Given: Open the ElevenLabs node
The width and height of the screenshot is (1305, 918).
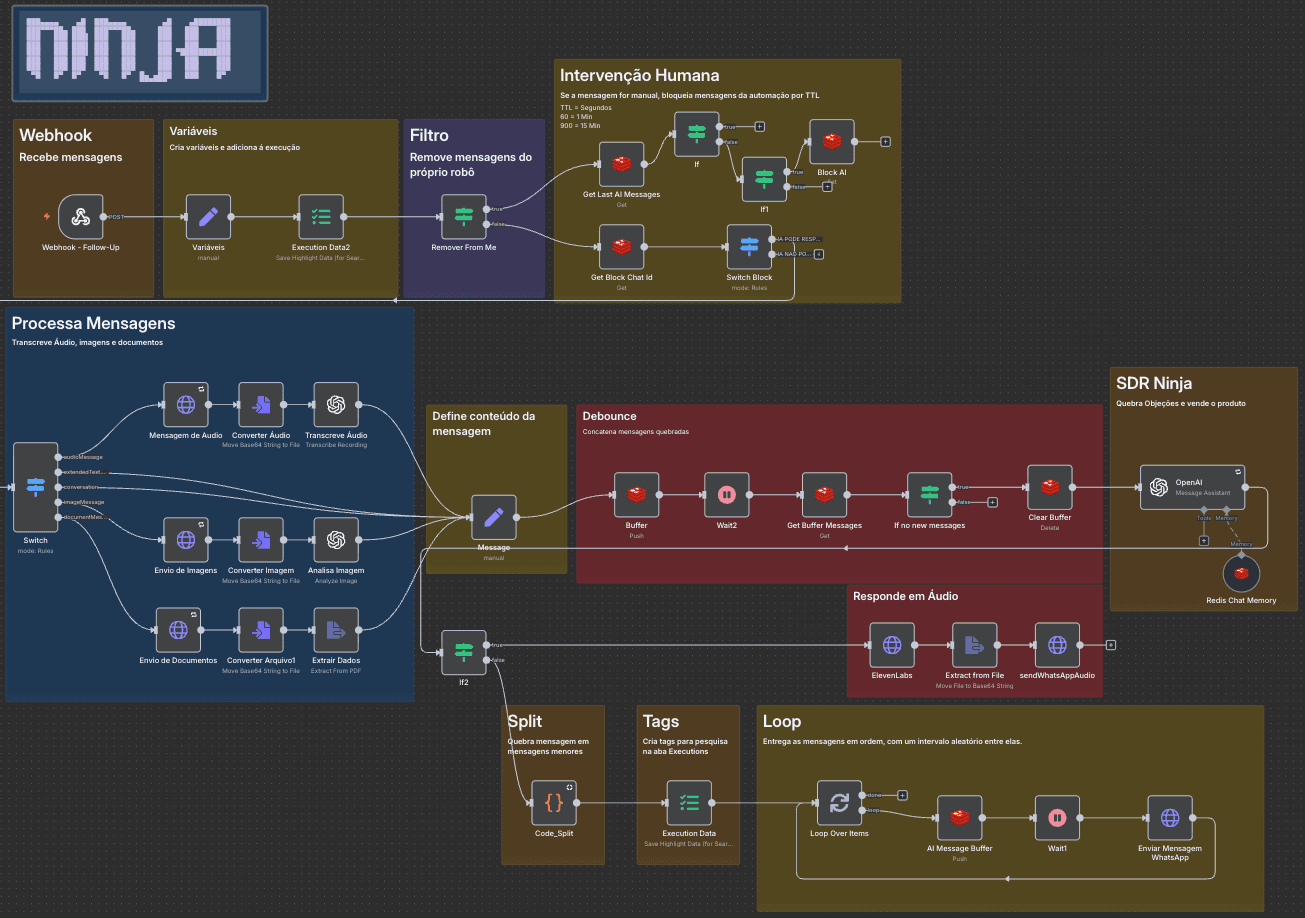Looking at the screenshot, I should [x=891, y=644].
